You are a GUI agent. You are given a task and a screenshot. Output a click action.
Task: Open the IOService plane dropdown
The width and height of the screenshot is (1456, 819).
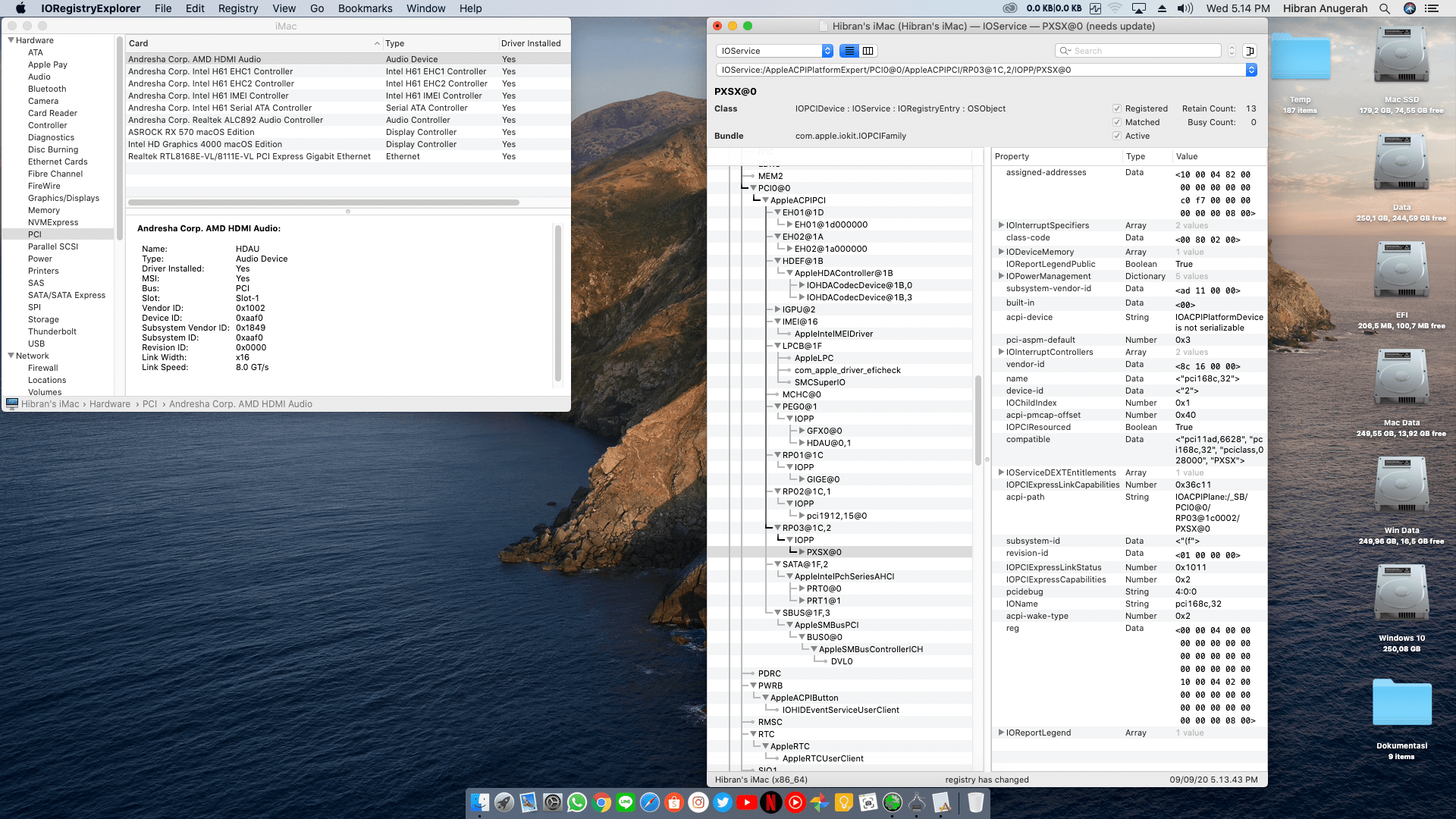point(774,51)
